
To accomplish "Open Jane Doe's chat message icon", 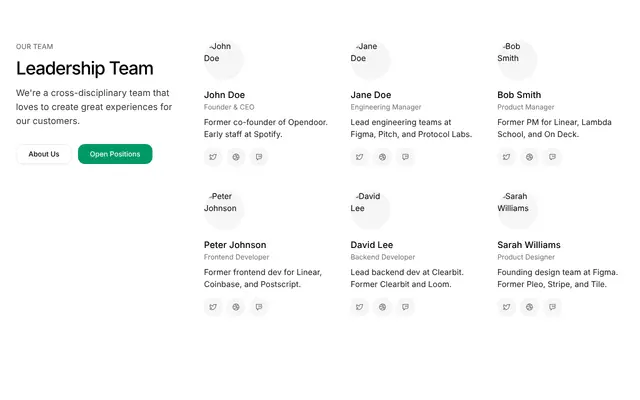I will click(405, 157).
